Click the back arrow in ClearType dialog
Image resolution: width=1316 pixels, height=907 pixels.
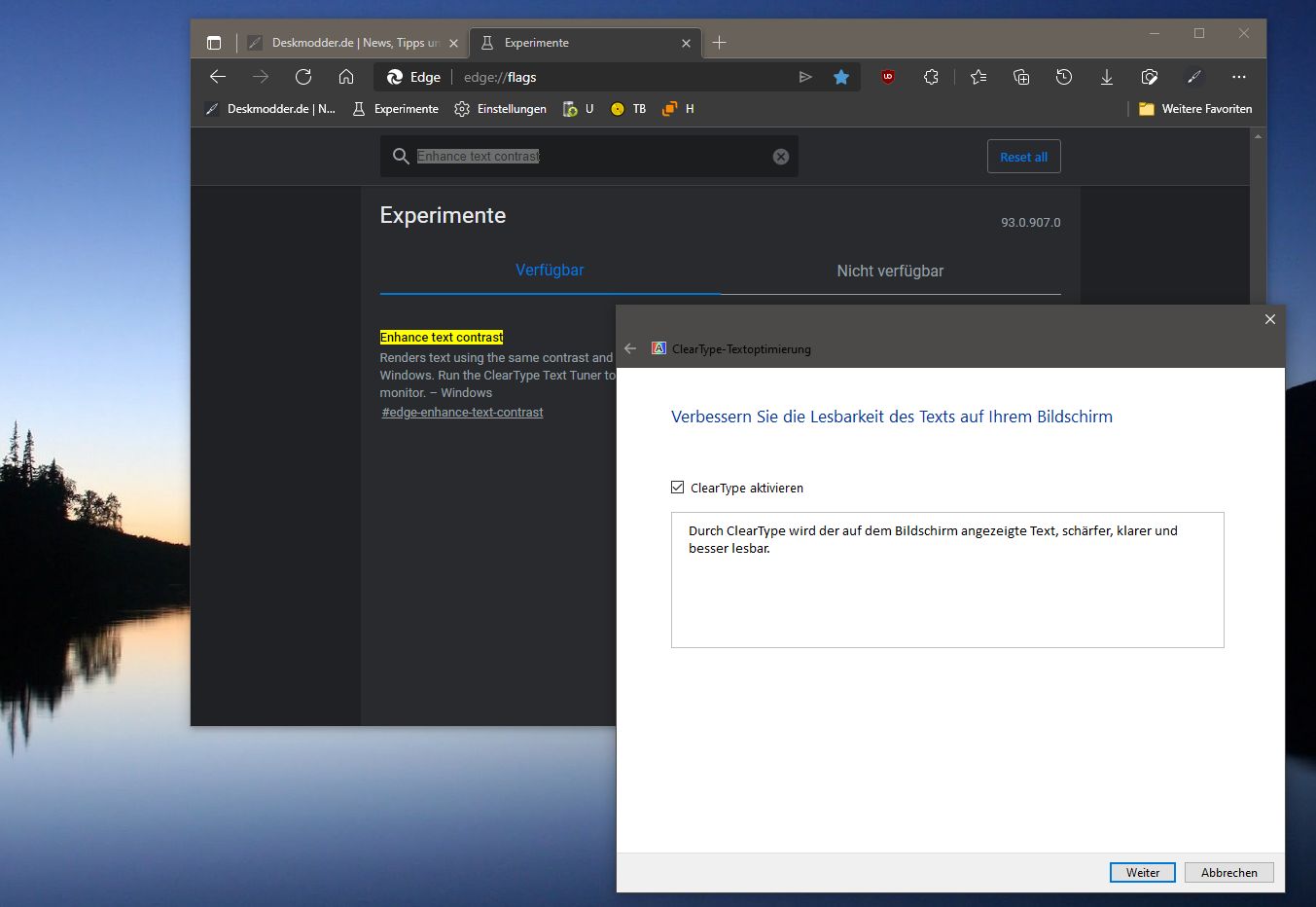point(630,348)
